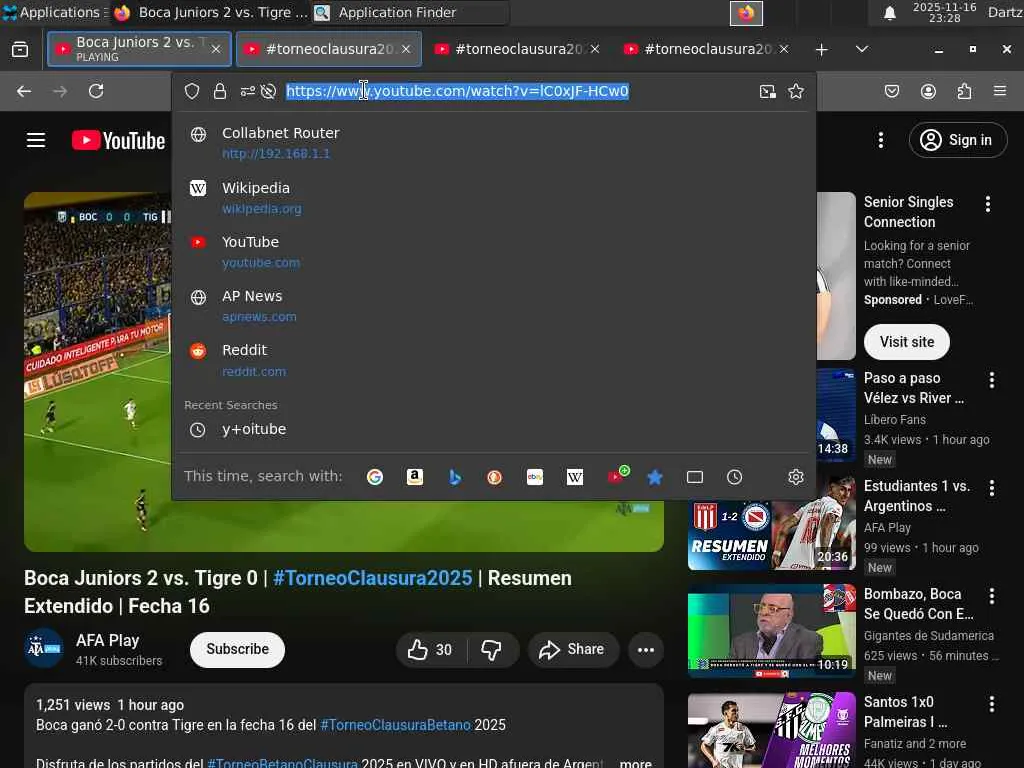This screenshot has height=768, width=1024.
Task: Select the Reddit suggestion
Action: click(x=493, y=360)
